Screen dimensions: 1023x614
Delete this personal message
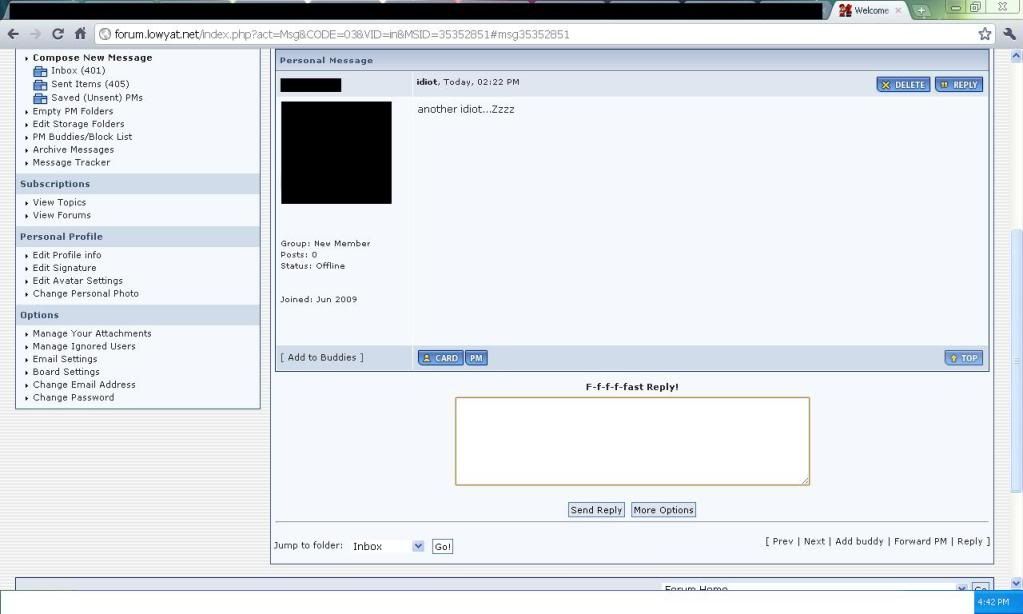pos(902,85)
